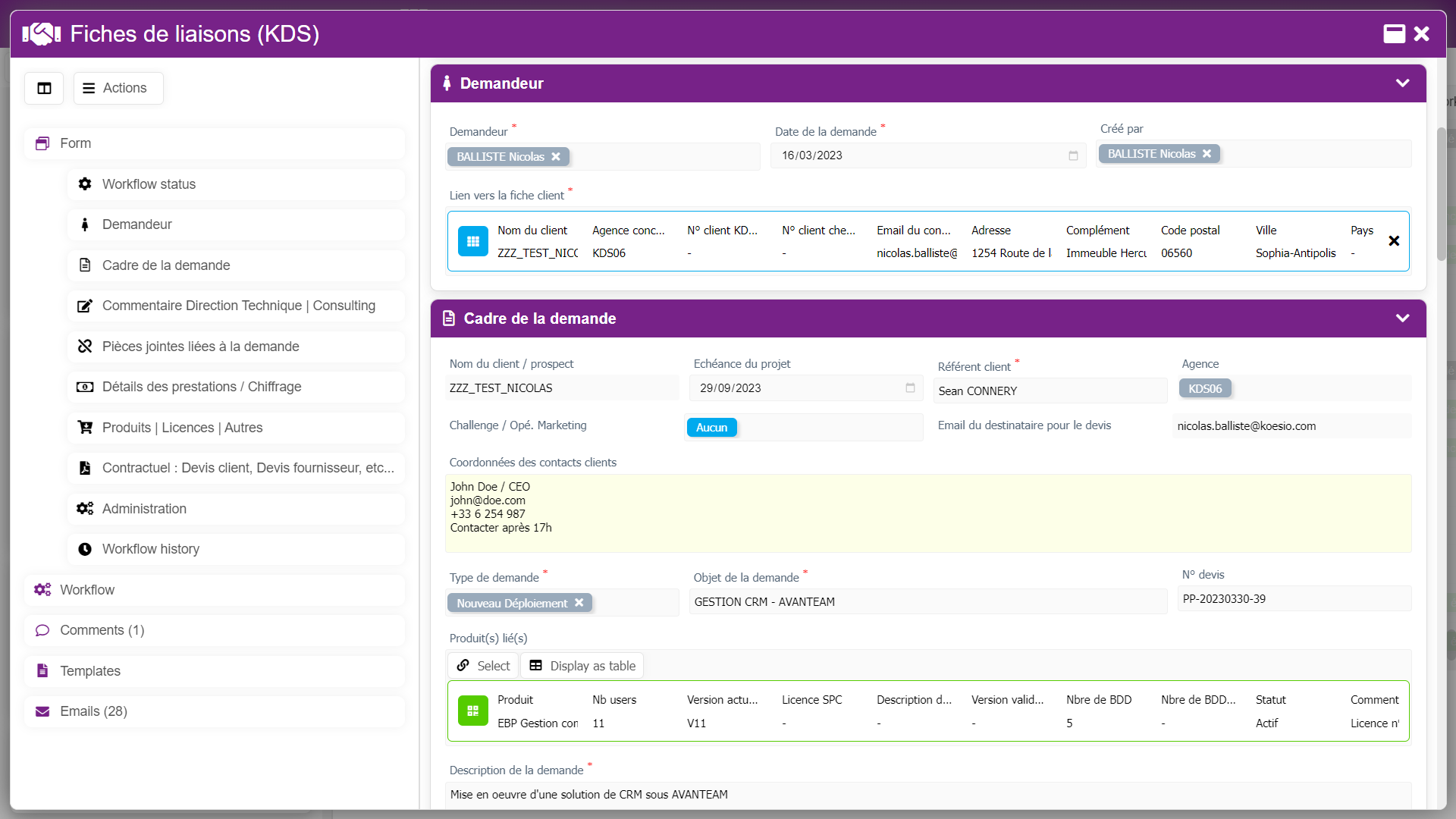
Task: Open Commentaire Direction Technique | Consulting
Action: pyautogui.click(x=236, y=306)
